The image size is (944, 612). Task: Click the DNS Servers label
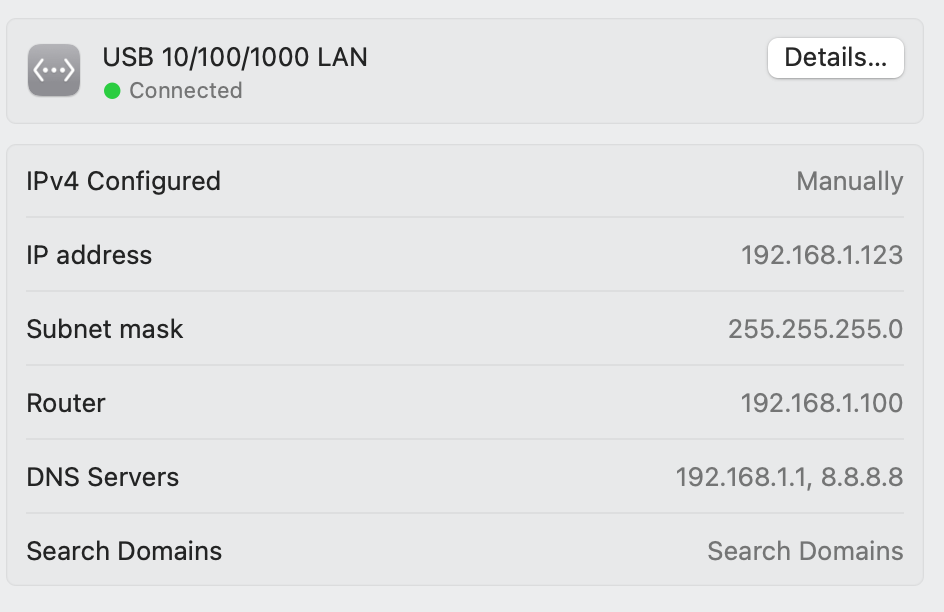[x=103, y=477]
